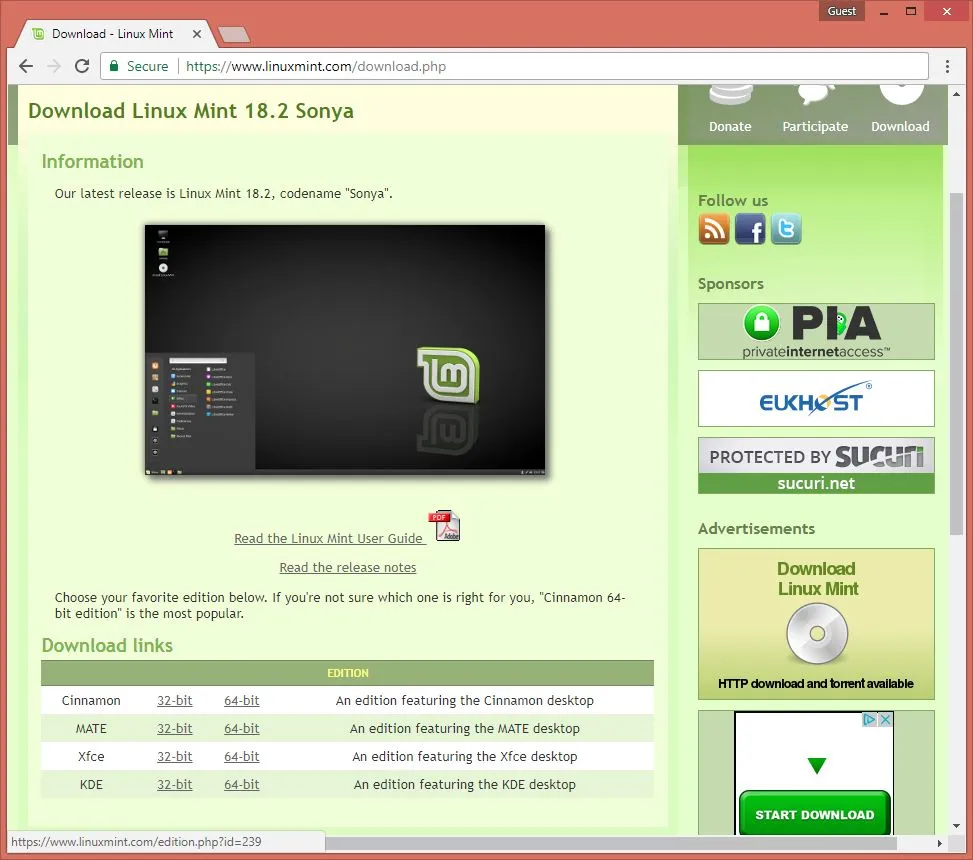Click the Facebook follow icon

tap(750, 229)
